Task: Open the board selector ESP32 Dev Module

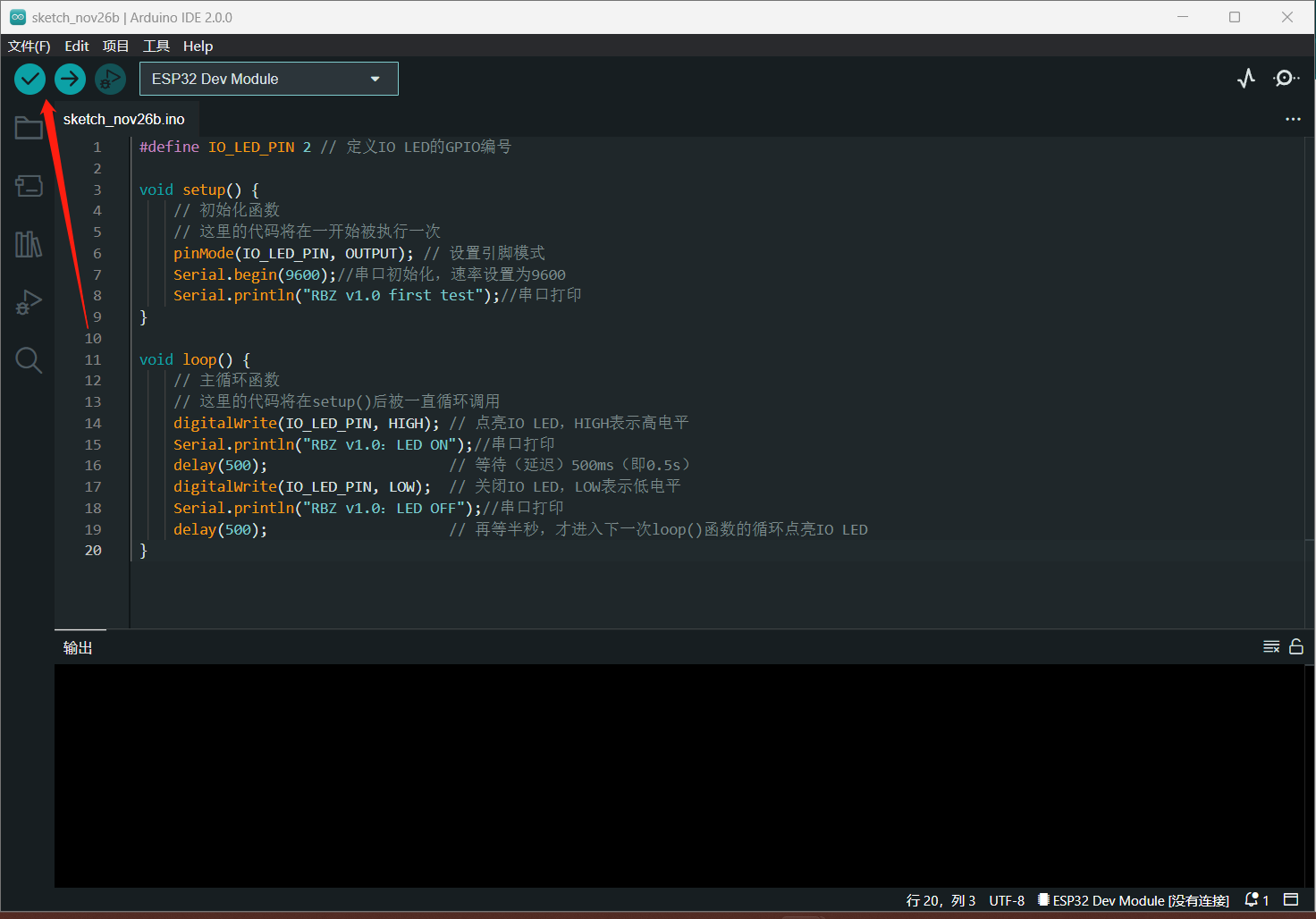Action: click(x=269, y=79)
